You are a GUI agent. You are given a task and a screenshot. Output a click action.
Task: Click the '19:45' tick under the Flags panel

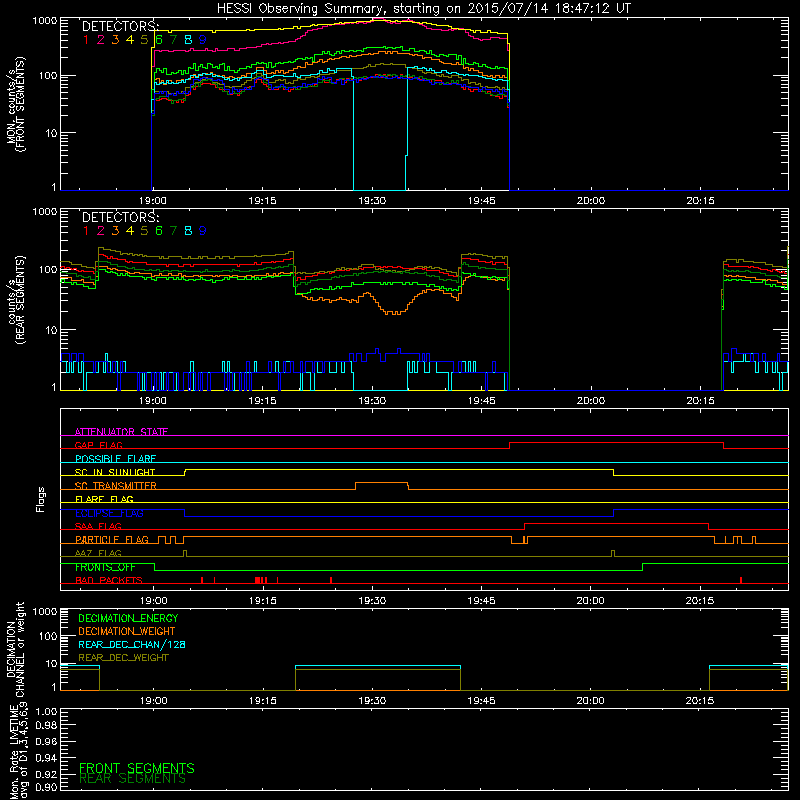[x=481, y=601]
